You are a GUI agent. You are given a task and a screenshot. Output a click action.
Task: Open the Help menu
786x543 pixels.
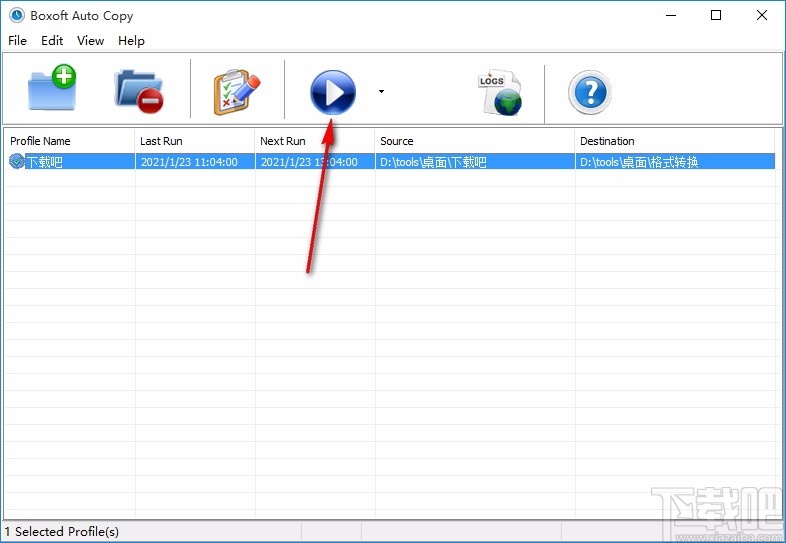point(131,41)
